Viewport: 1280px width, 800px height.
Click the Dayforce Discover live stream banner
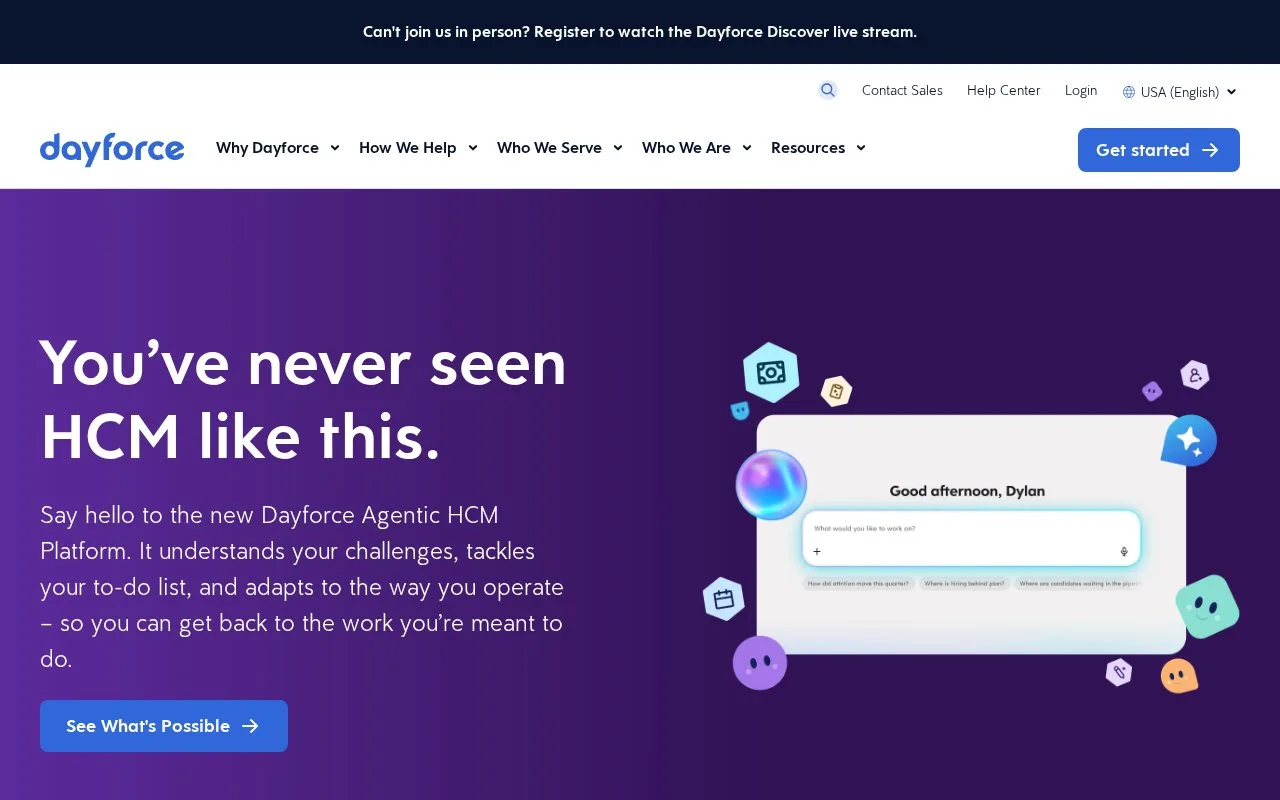point(640,32)
